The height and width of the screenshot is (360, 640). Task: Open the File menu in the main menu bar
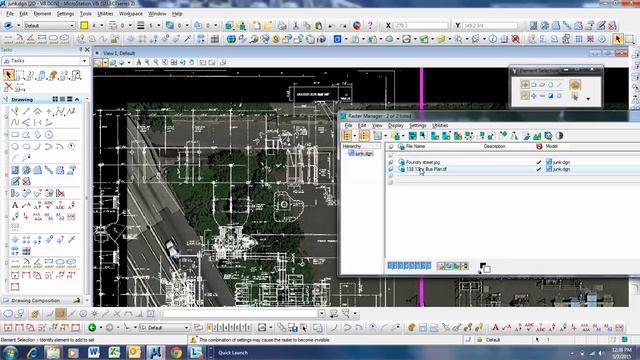click(x=10, y=13)
